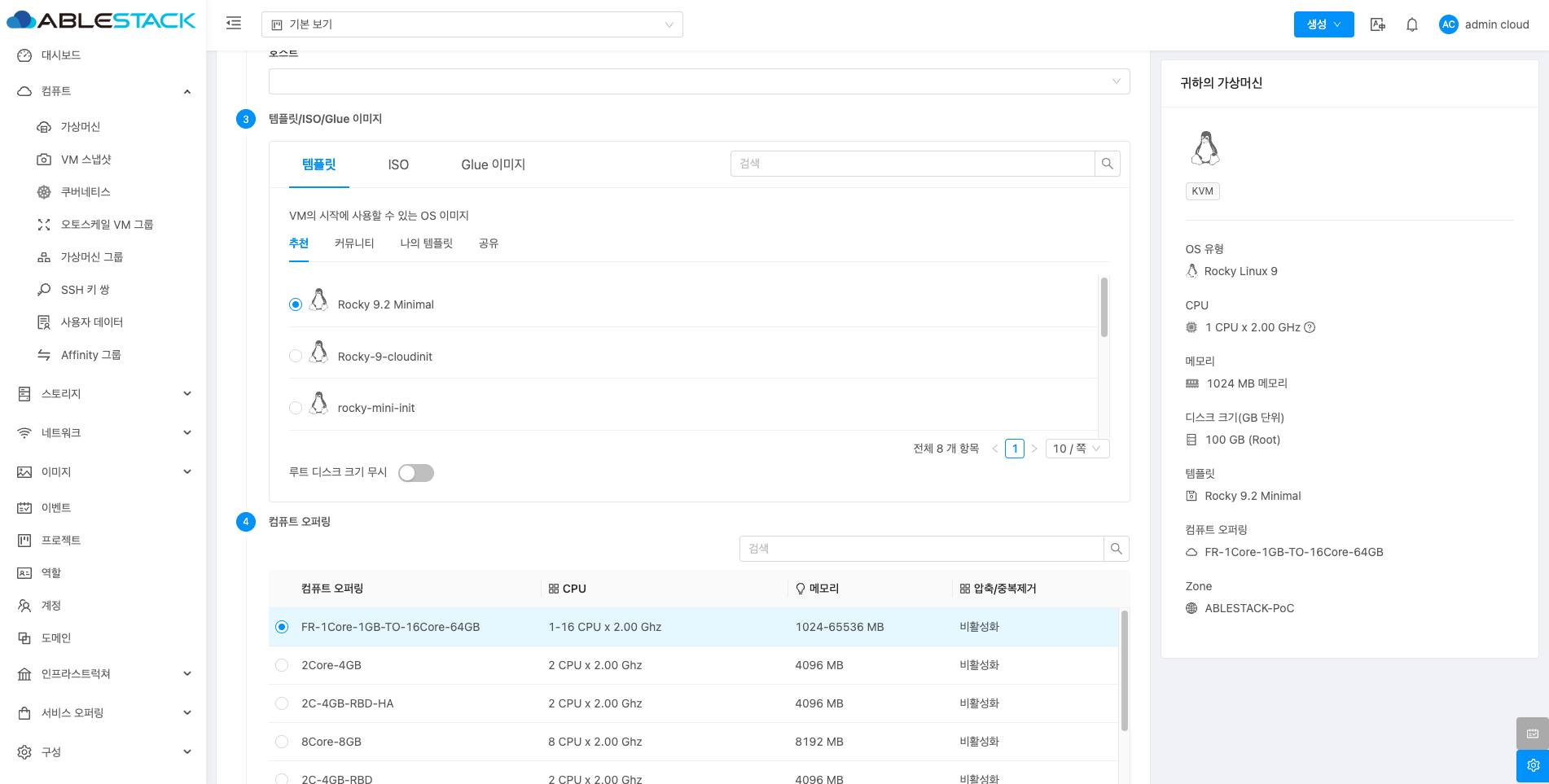This screenshot has width=1549, height=784.
Task: Click the template search magnifier icon
Action: pos(1107,164)
